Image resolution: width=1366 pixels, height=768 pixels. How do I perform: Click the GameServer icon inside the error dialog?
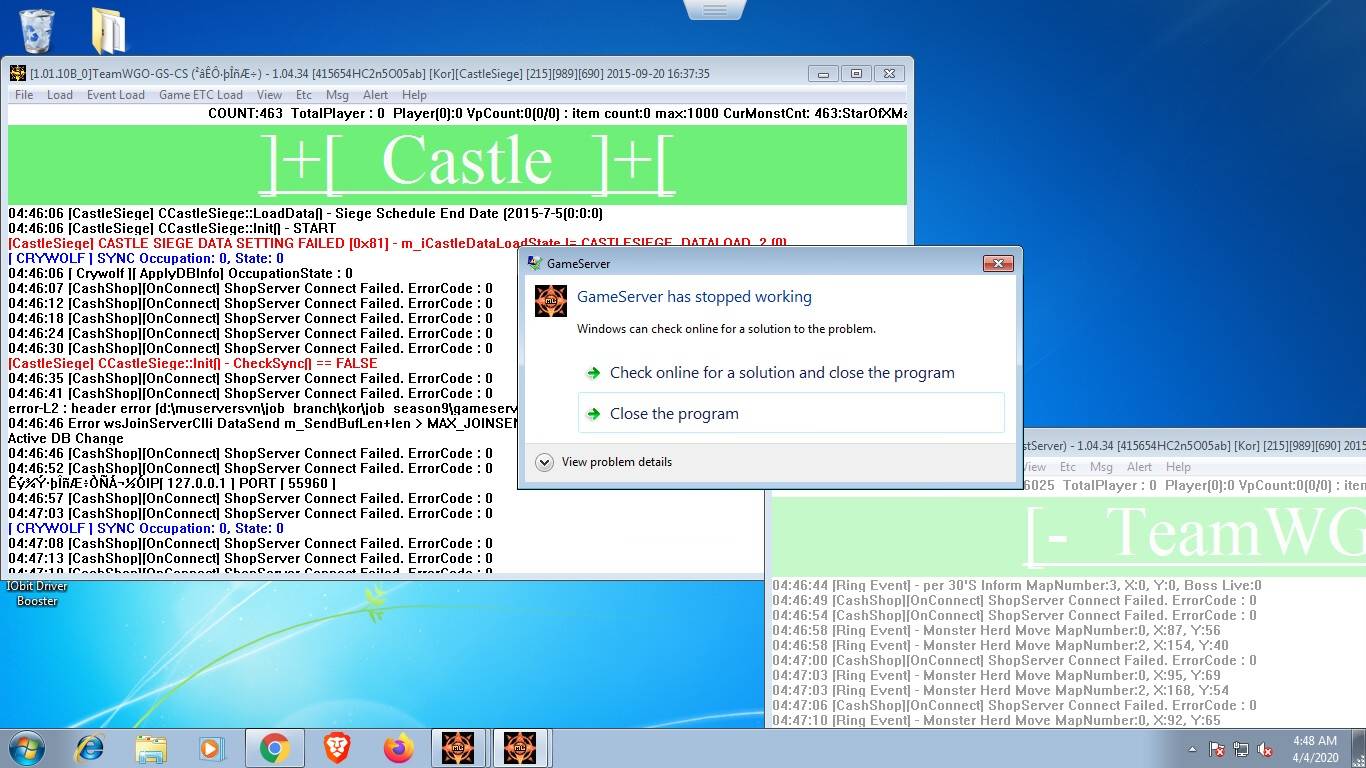point(551,301)
